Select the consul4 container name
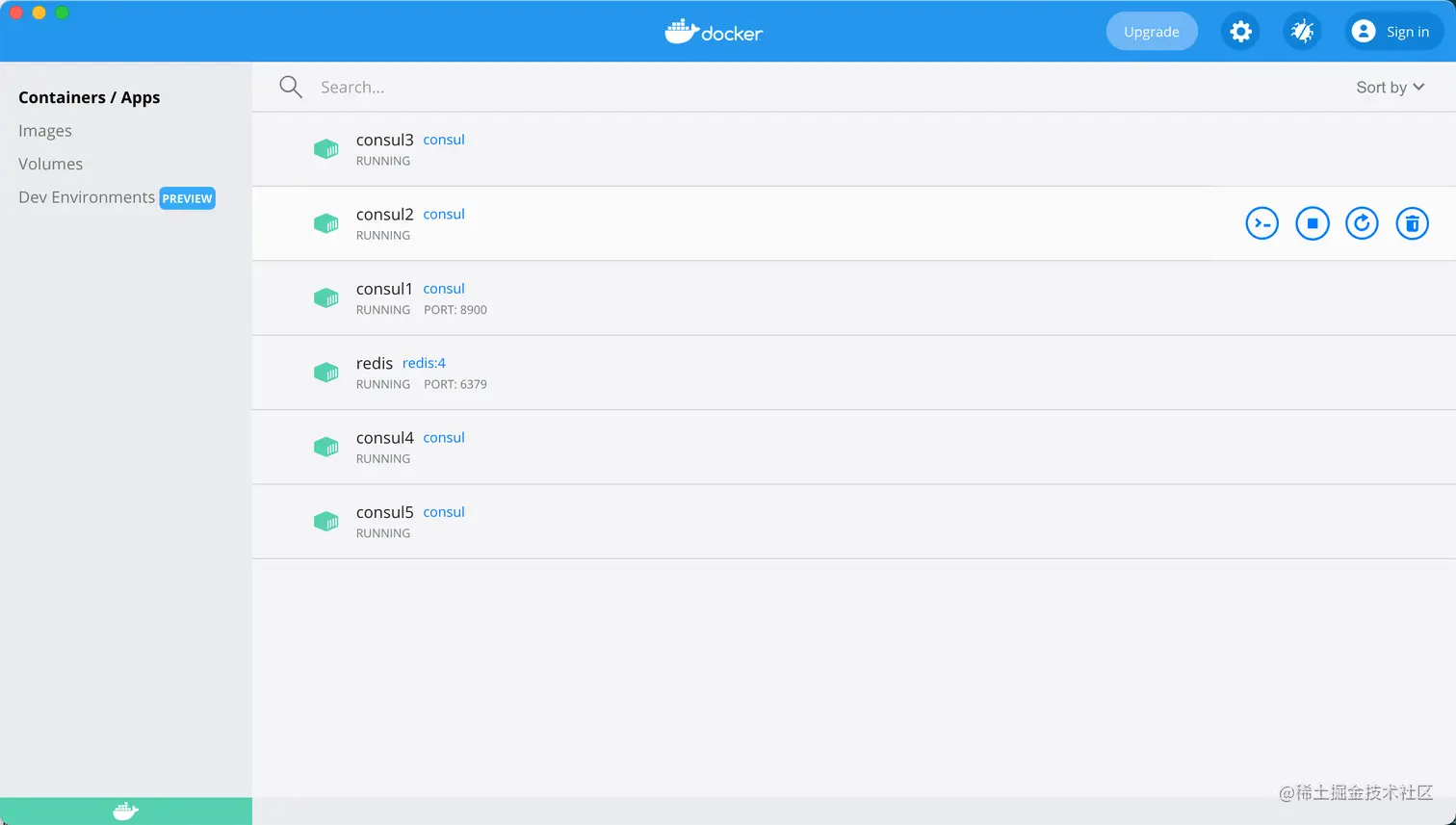Viewport: 1456px width, 825px height. tap(384, 437)
